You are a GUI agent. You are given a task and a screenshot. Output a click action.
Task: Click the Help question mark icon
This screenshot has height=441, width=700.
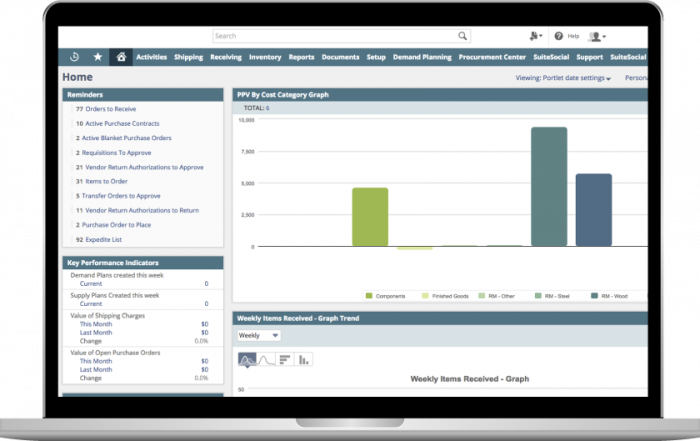(x=558, y=36)
